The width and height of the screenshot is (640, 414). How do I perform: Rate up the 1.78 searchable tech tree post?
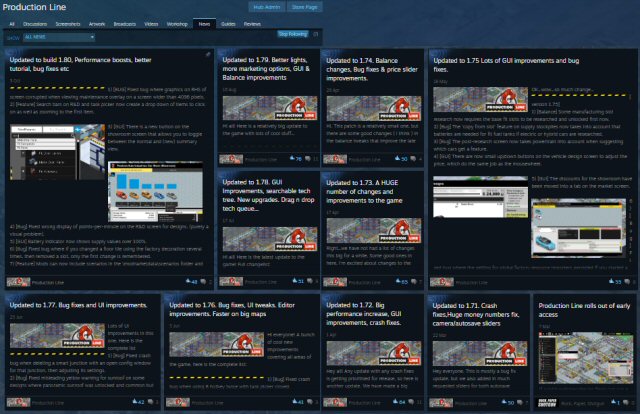coord(295,280)
